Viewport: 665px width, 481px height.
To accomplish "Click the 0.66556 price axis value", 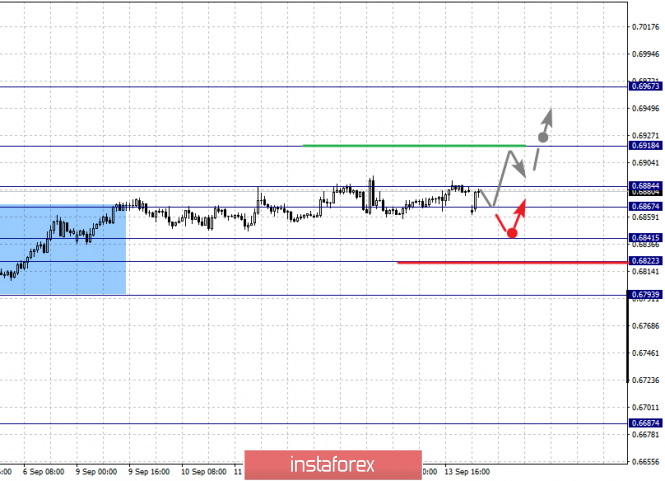I will pos(646,461).
